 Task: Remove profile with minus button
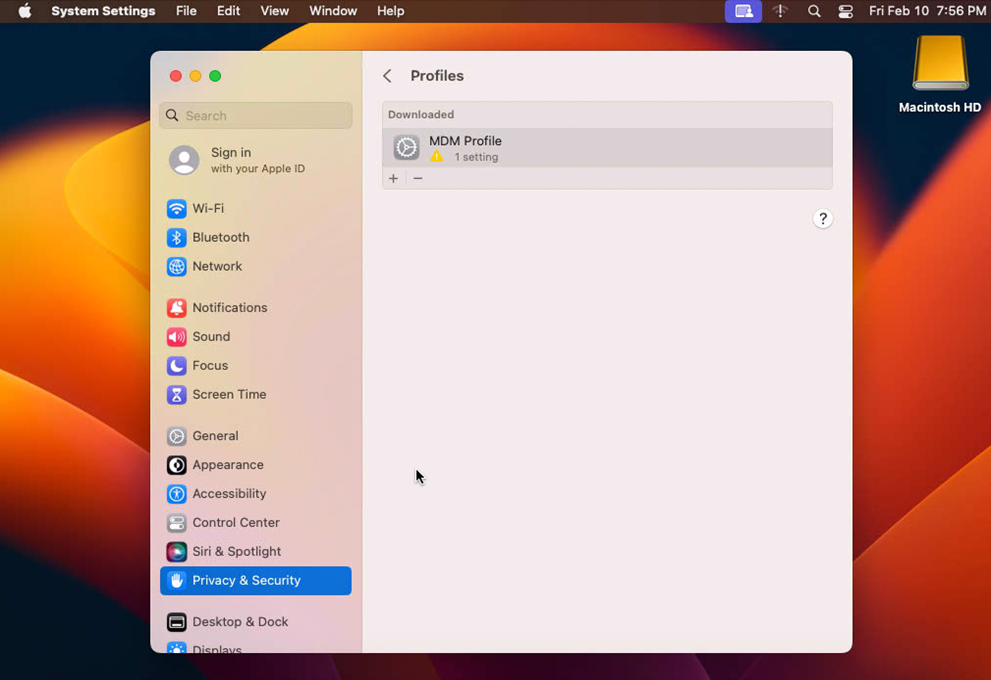tap(418, 179)
